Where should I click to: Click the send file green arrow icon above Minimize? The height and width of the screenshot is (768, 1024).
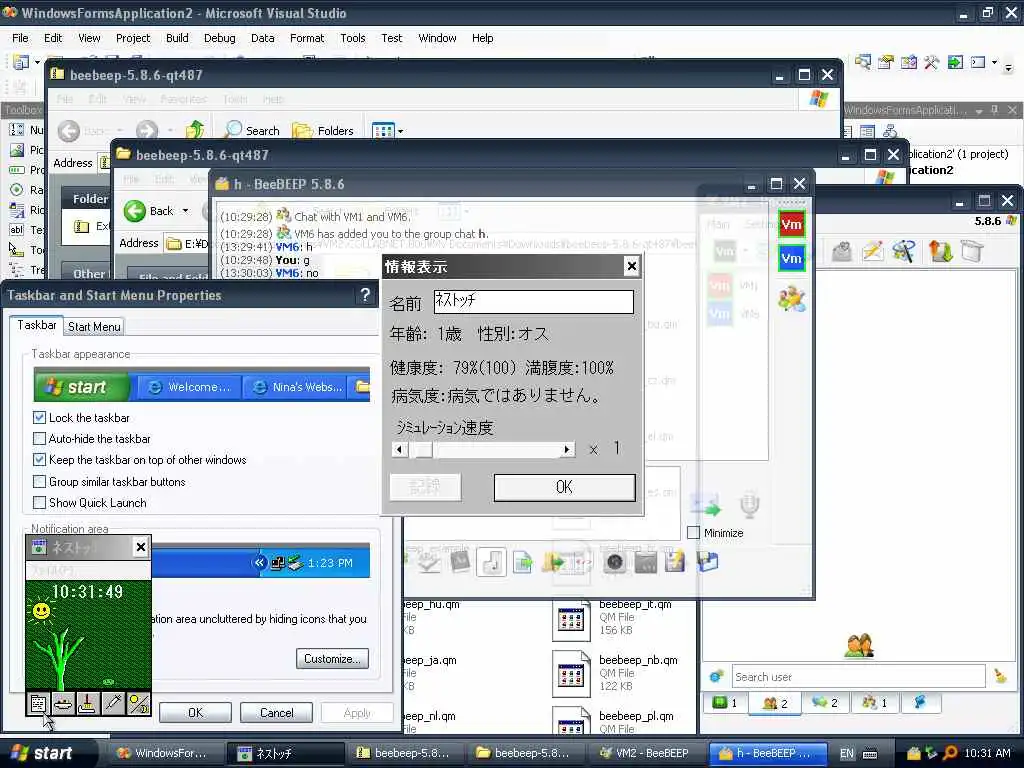(x=705, y=505)
